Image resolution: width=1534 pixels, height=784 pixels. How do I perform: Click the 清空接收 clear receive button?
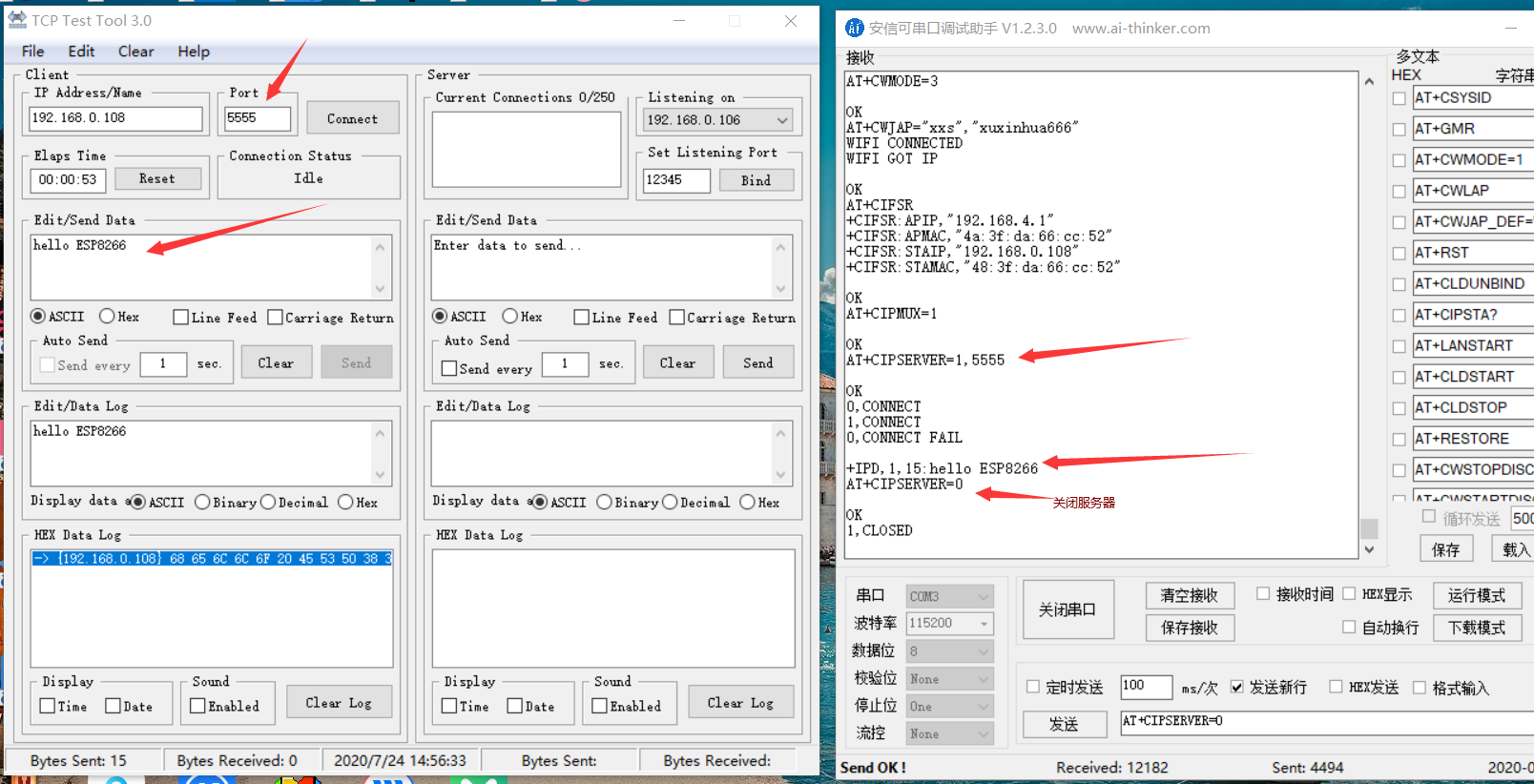(1190, 596)
